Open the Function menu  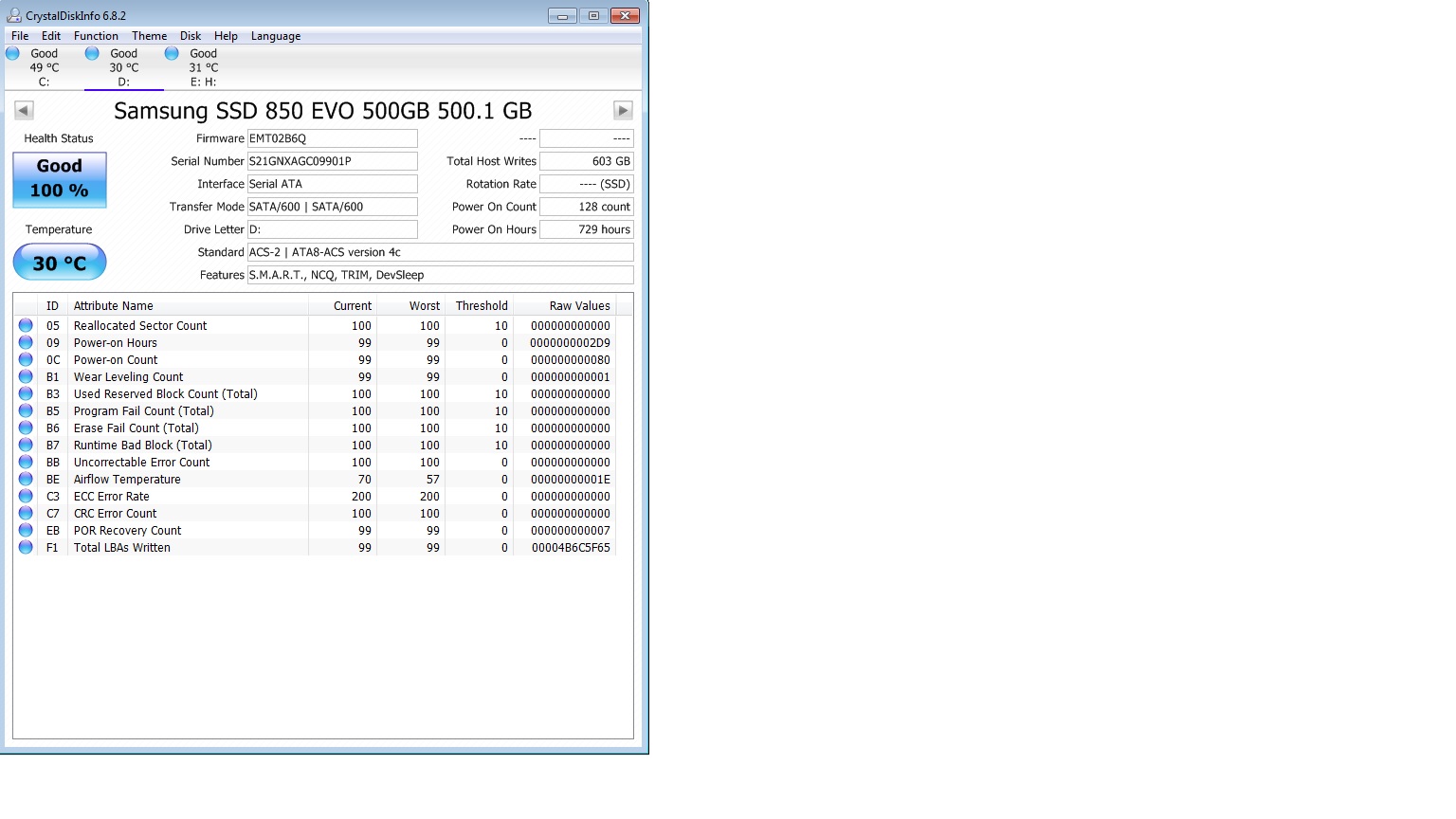click(x=97, y=36)
